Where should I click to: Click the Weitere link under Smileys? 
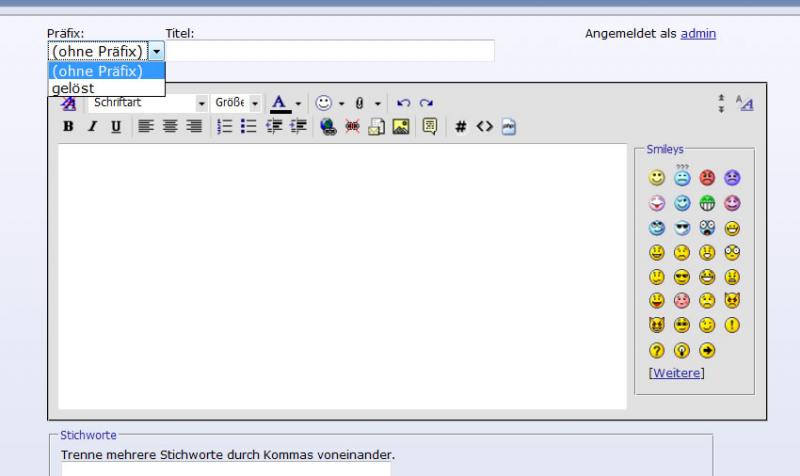click(676, 373)
